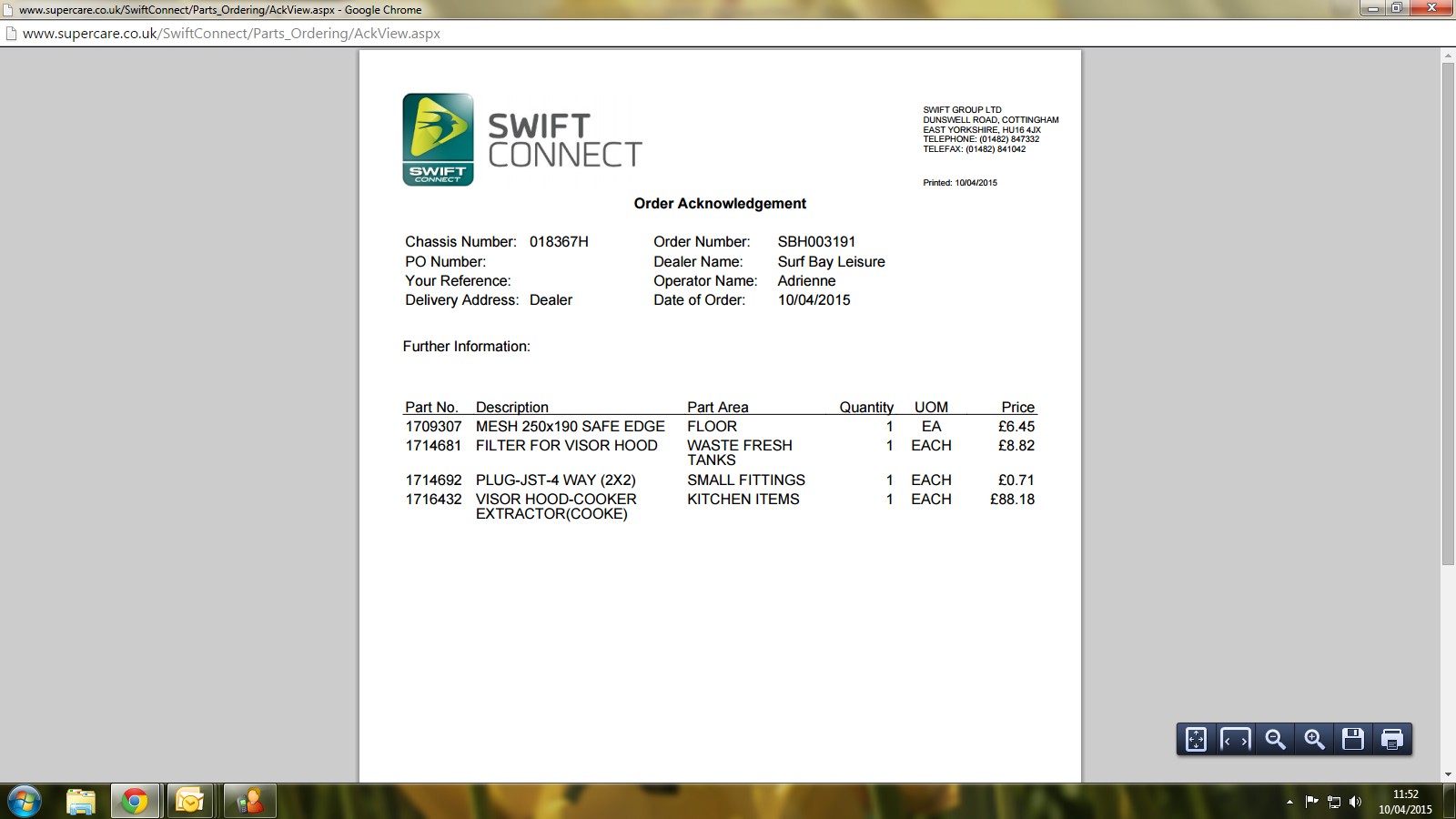Open the Action Center flag icon

click(x=1311, y=802)
